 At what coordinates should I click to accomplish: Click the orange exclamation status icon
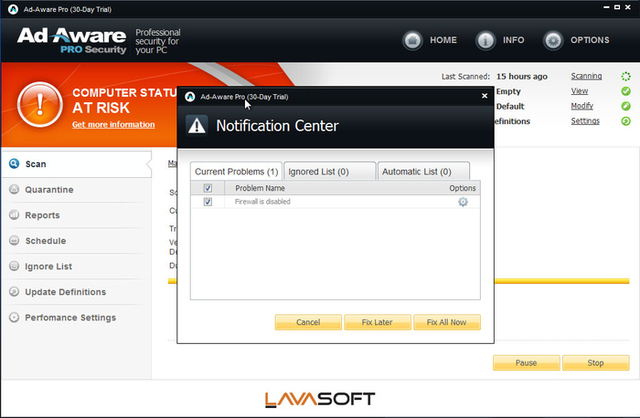pos(40,104)
